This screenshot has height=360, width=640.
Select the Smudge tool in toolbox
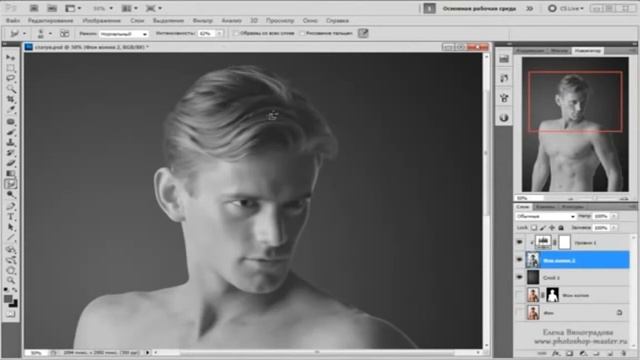[x=11, y=184]
